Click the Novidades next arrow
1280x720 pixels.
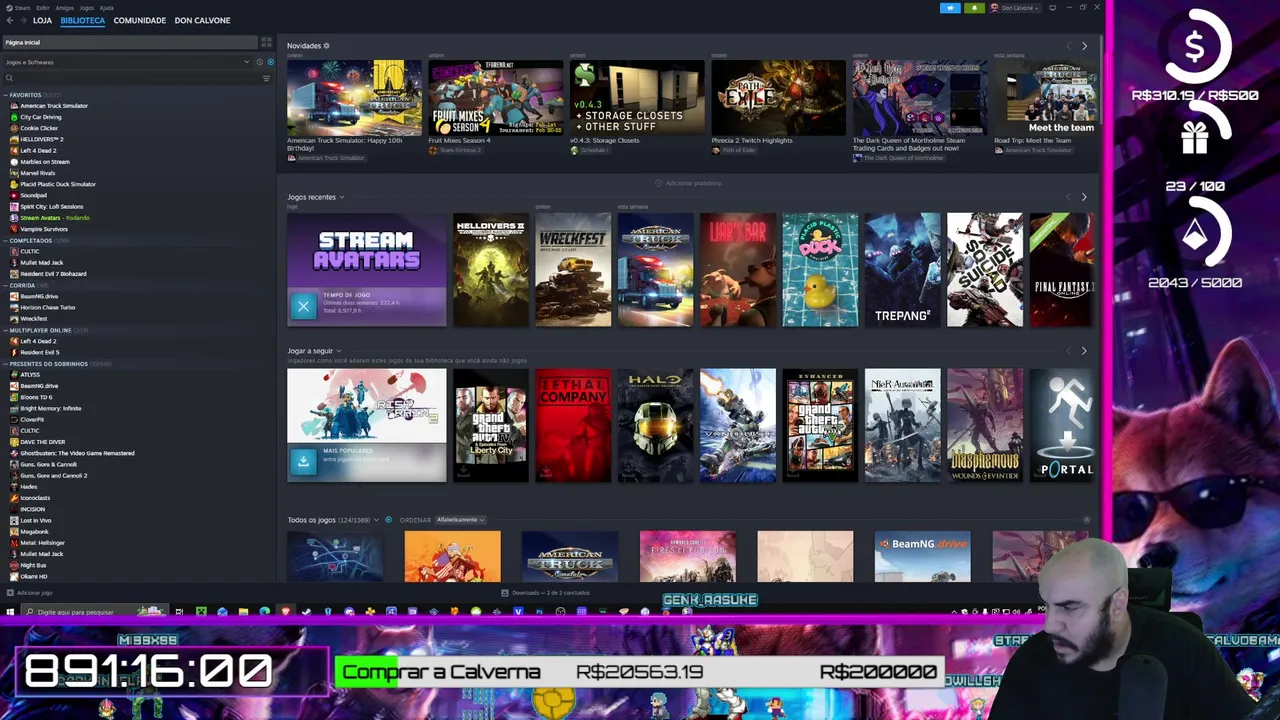tap(1084, 46)
